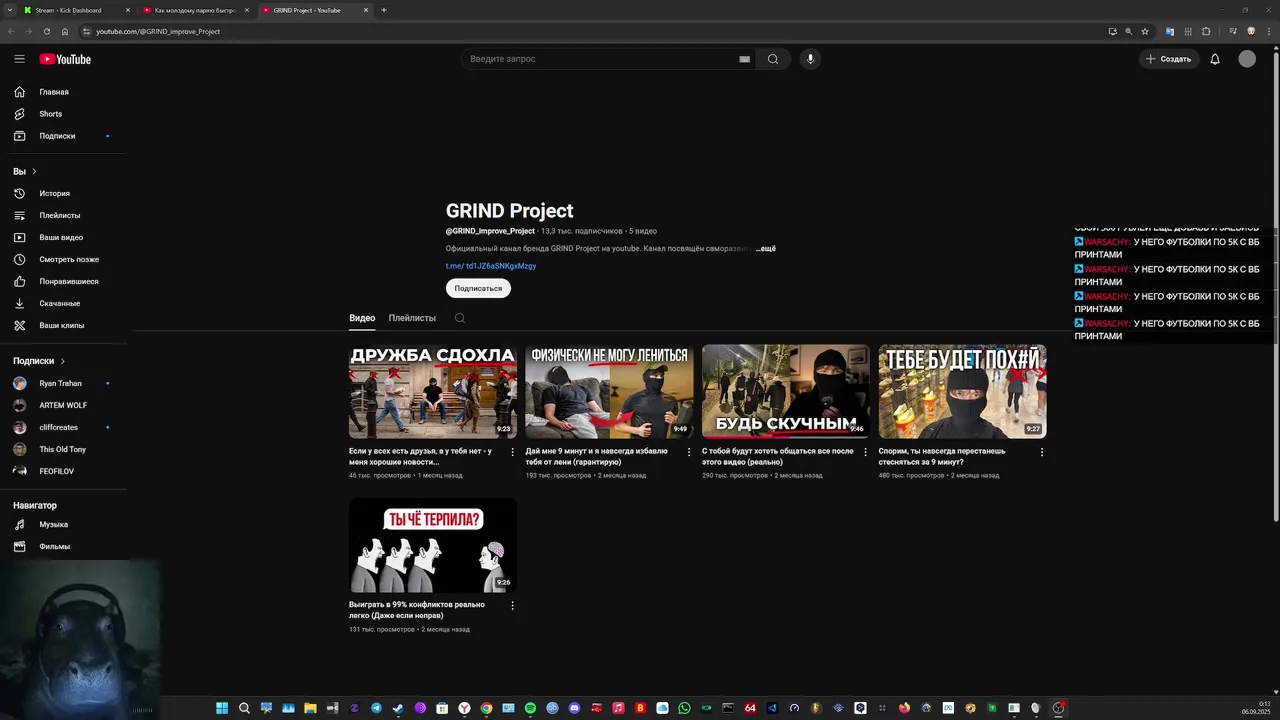Viewport: 1280px width, 720px height.
Task: Open the account avatar menu
Action: (x=1247, y=59)
